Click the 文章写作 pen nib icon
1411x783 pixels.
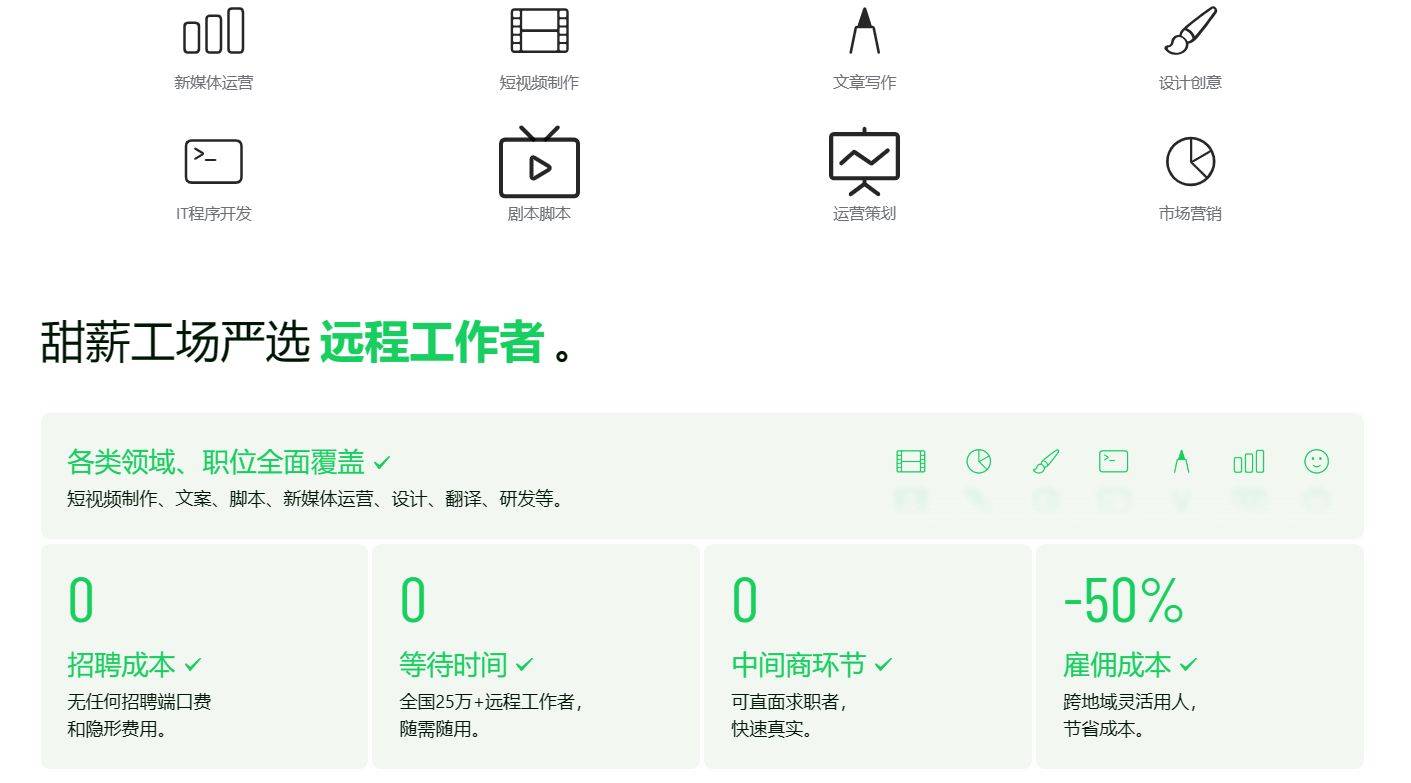864,30
